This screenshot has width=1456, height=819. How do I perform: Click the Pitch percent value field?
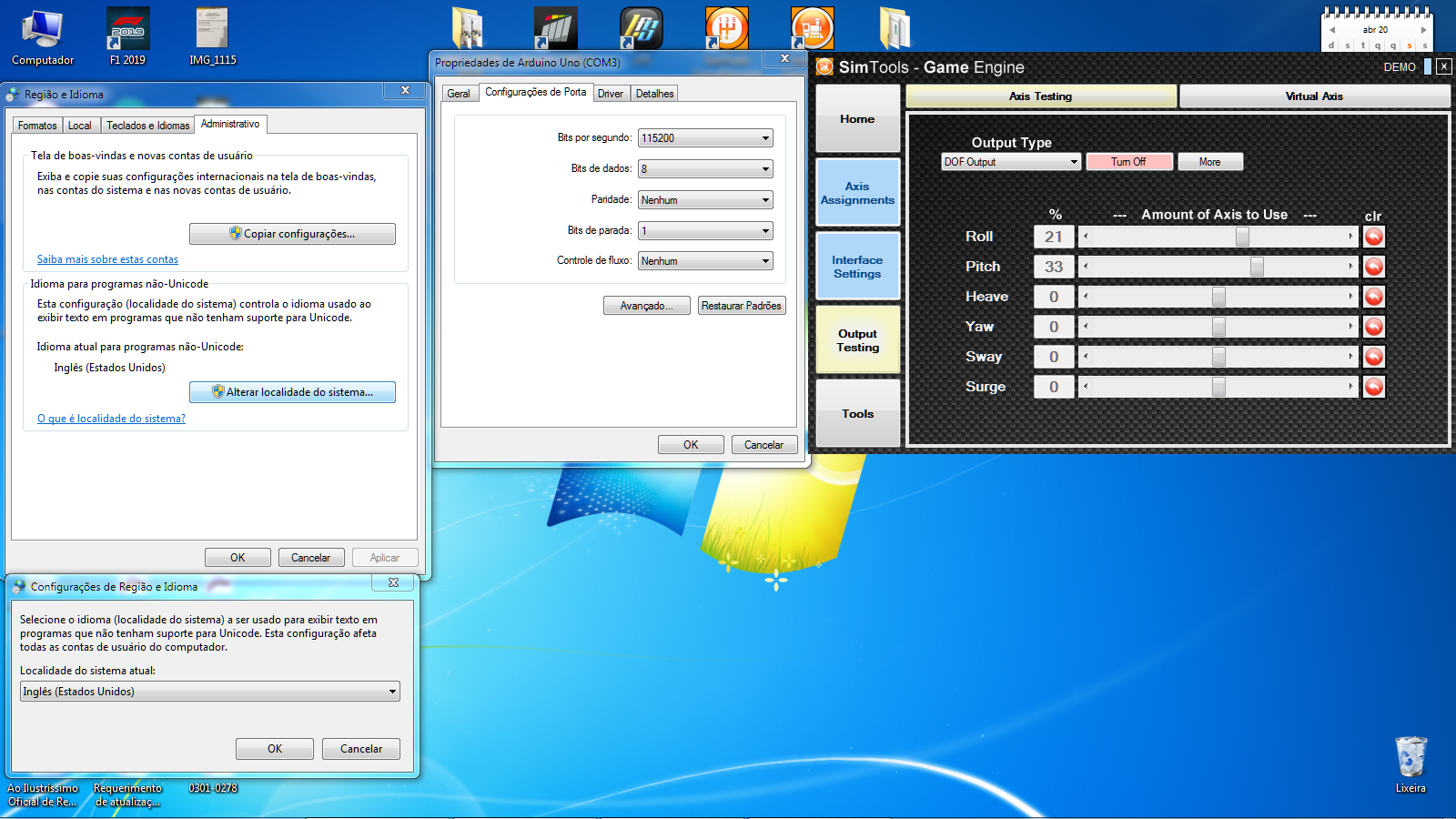(1054, 267)
